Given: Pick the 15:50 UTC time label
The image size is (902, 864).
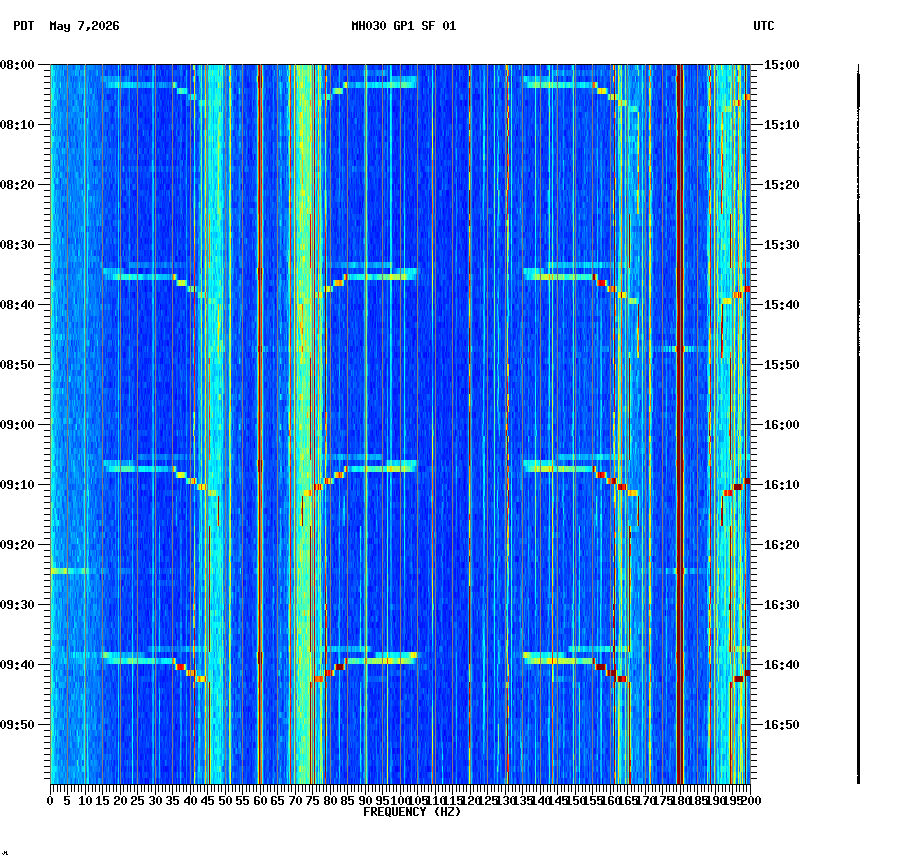Looking at the screenshot, I should [x=782, y=365].
